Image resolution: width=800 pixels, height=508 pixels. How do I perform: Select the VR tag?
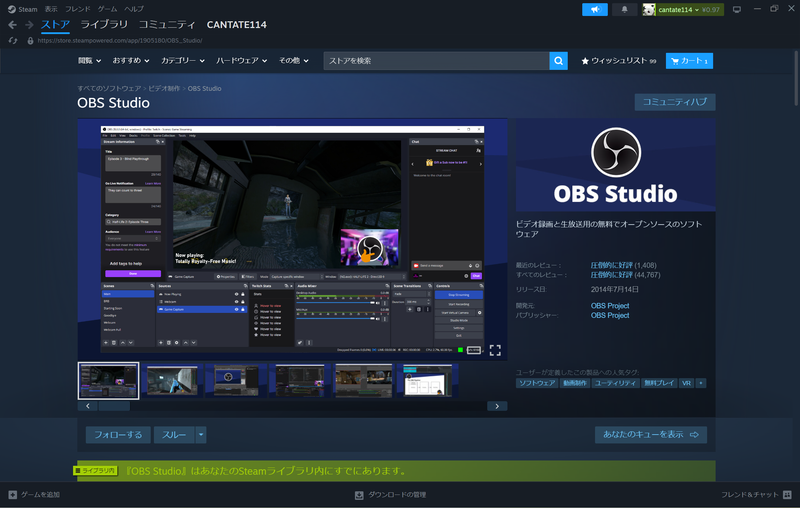pos(687,383)
